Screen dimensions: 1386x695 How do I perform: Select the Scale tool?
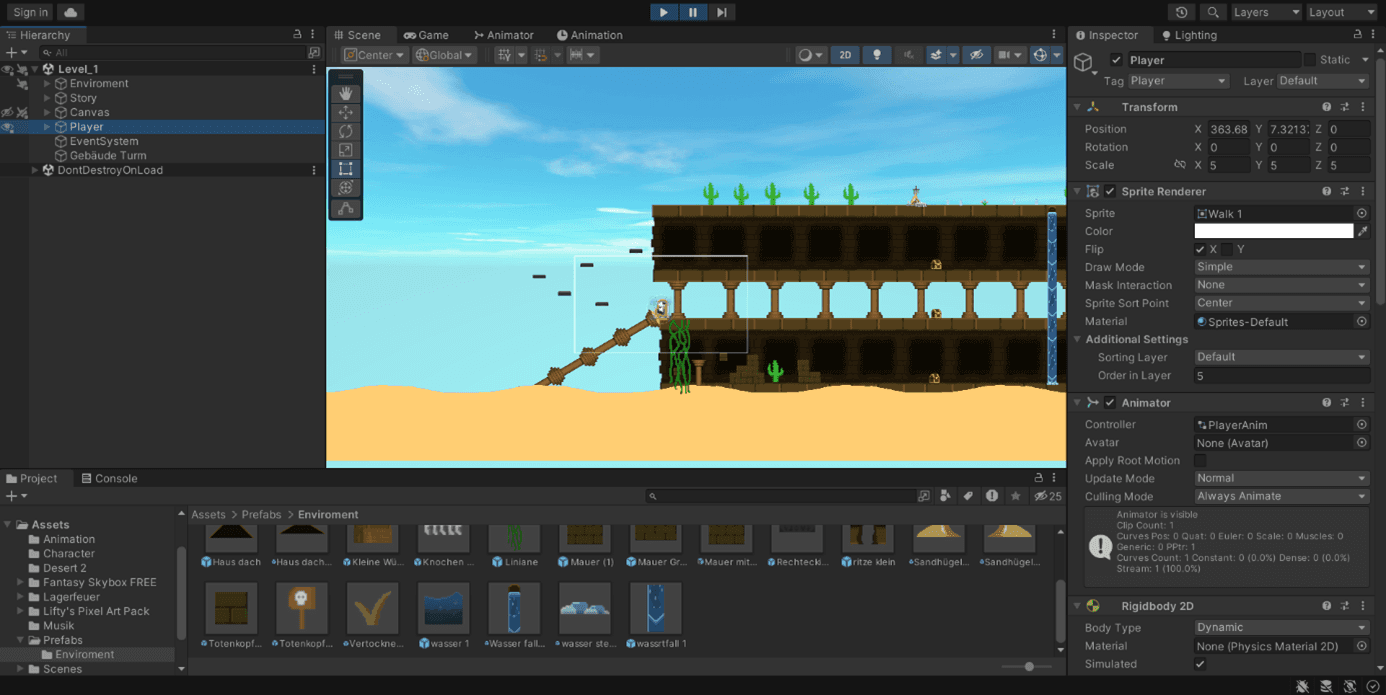[346, 150]
